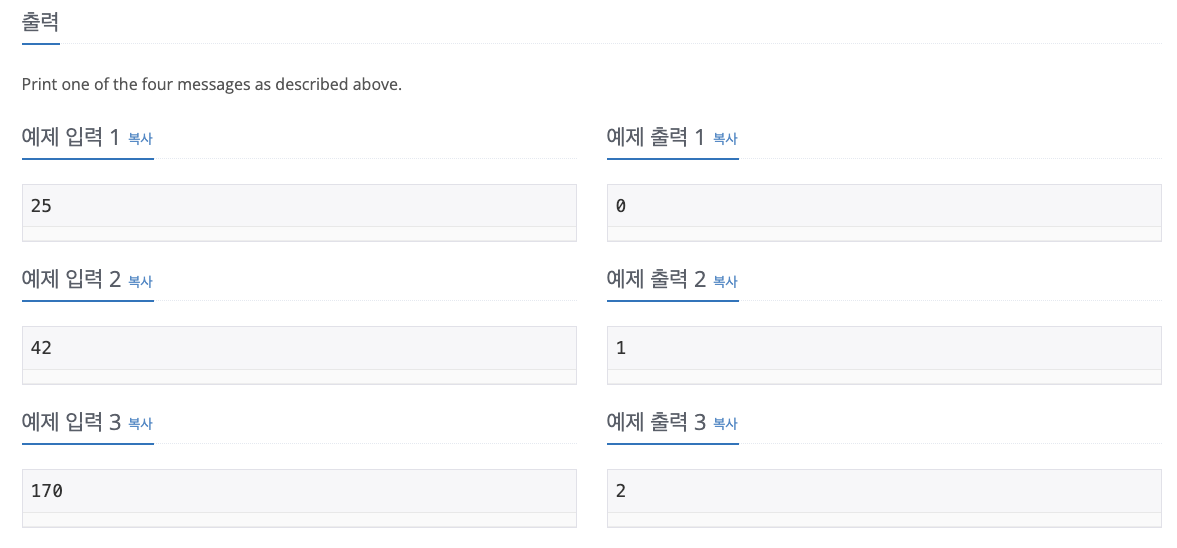Viewport: 1177px width, 548px height.
Task: Click the sample output box showing 0
Action: [x=884, y=207]
